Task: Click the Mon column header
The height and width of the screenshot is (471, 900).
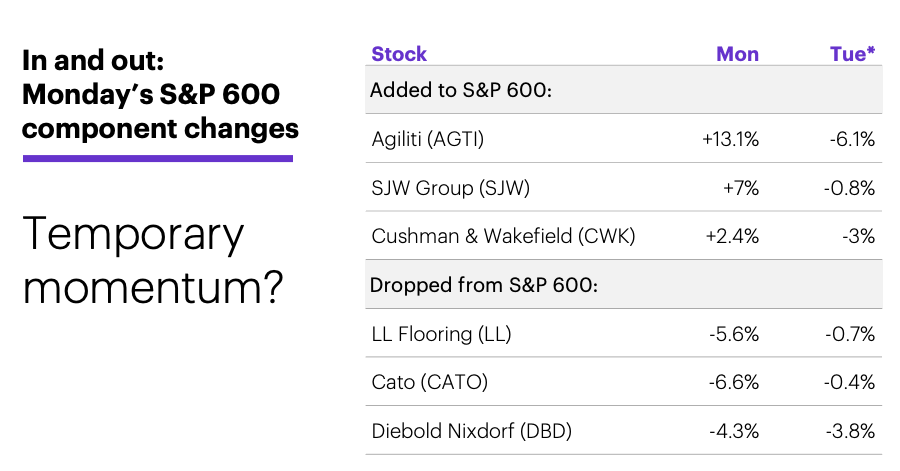Action: pos(738,54)
